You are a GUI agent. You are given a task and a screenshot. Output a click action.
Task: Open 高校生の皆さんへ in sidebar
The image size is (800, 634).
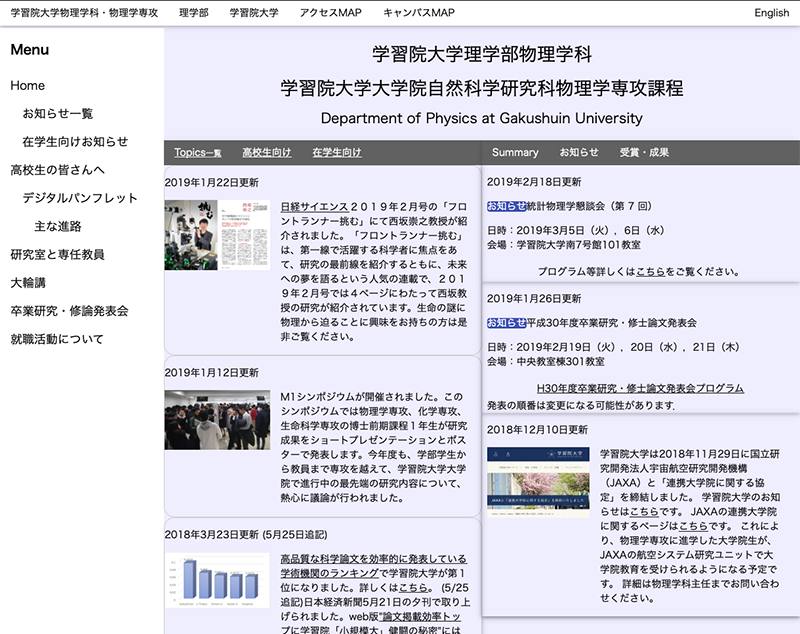(x=58, y=169)
